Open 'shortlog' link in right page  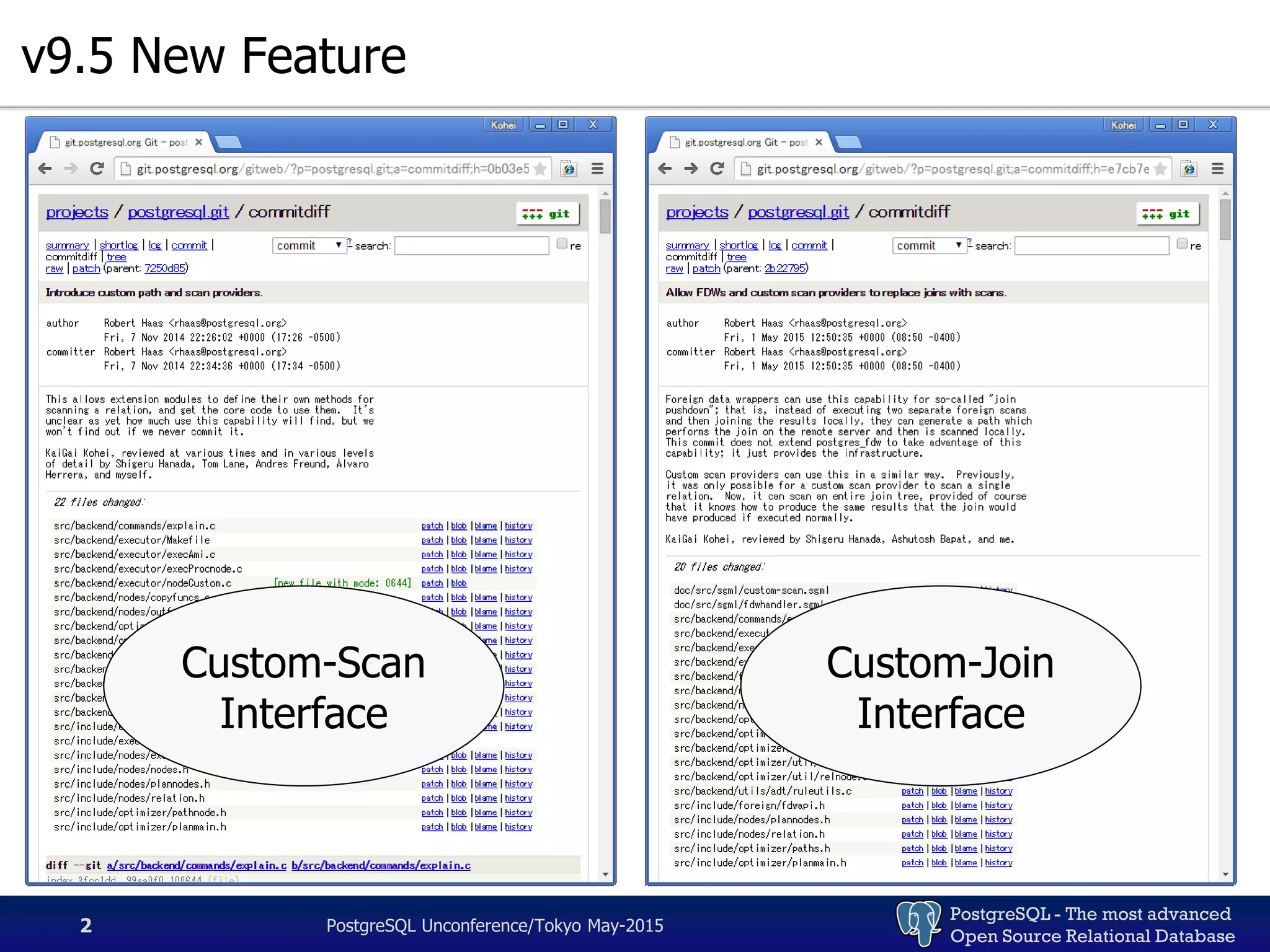point(739,245)
